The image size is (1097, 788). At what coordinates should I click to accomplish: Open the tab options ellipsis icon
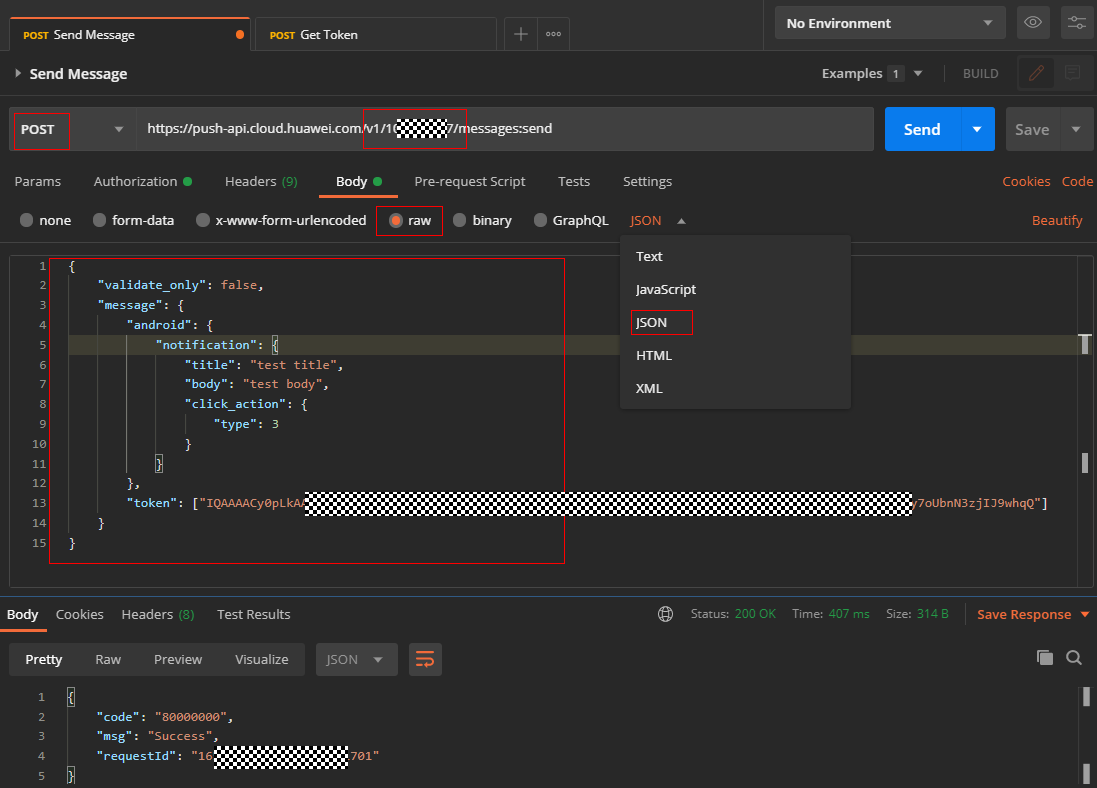click(553, 34)
